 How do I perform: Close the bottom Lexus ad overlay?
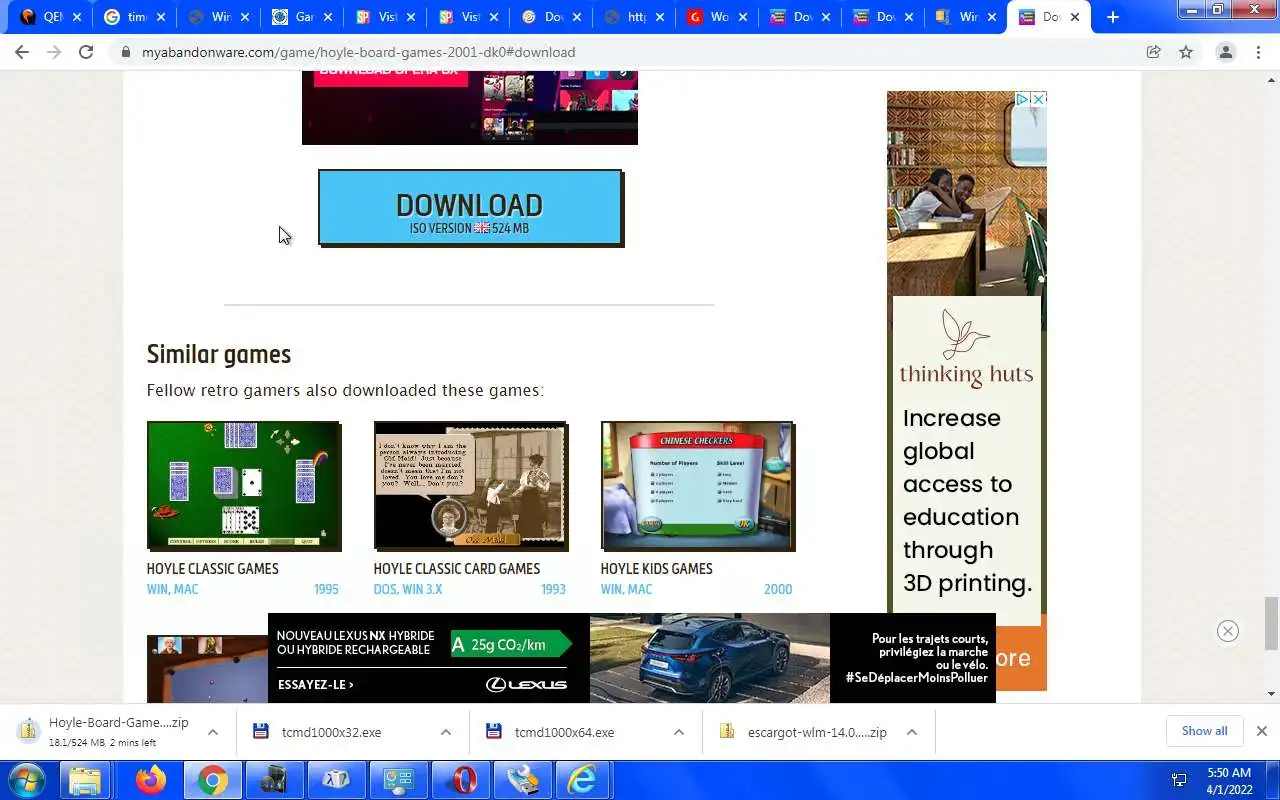click(1228, 631)
